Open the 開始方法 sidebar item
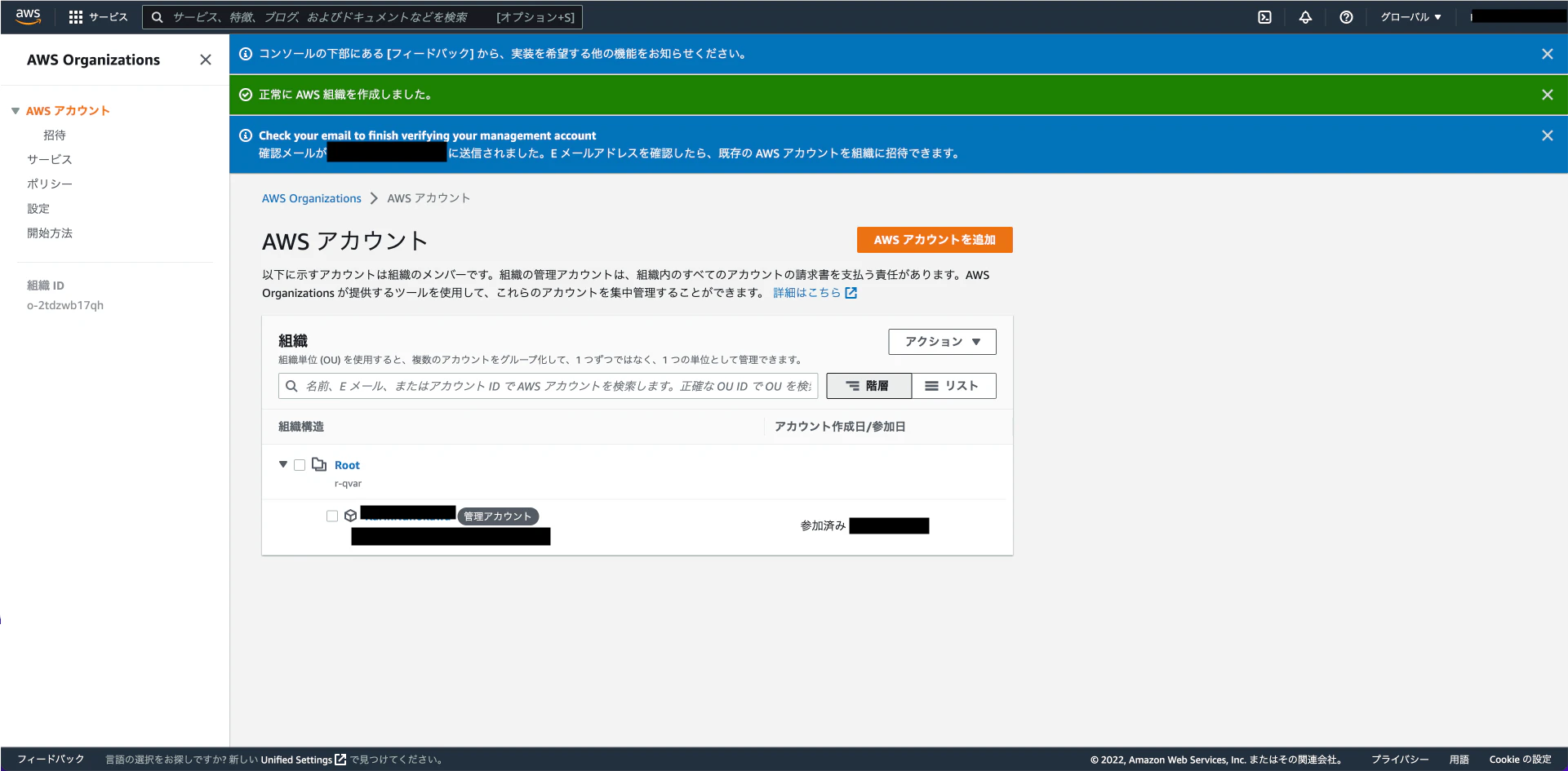 point(50,233)
